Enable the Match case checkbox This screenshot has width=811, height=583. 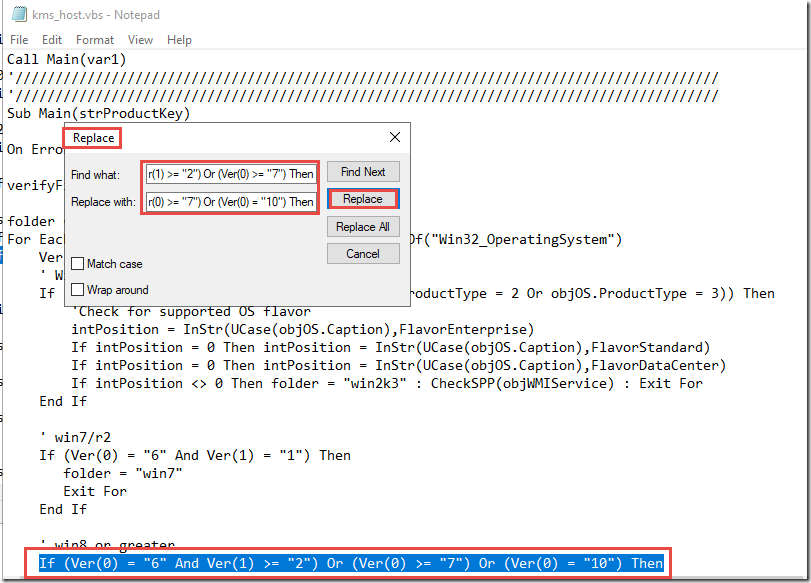[79, 264]
